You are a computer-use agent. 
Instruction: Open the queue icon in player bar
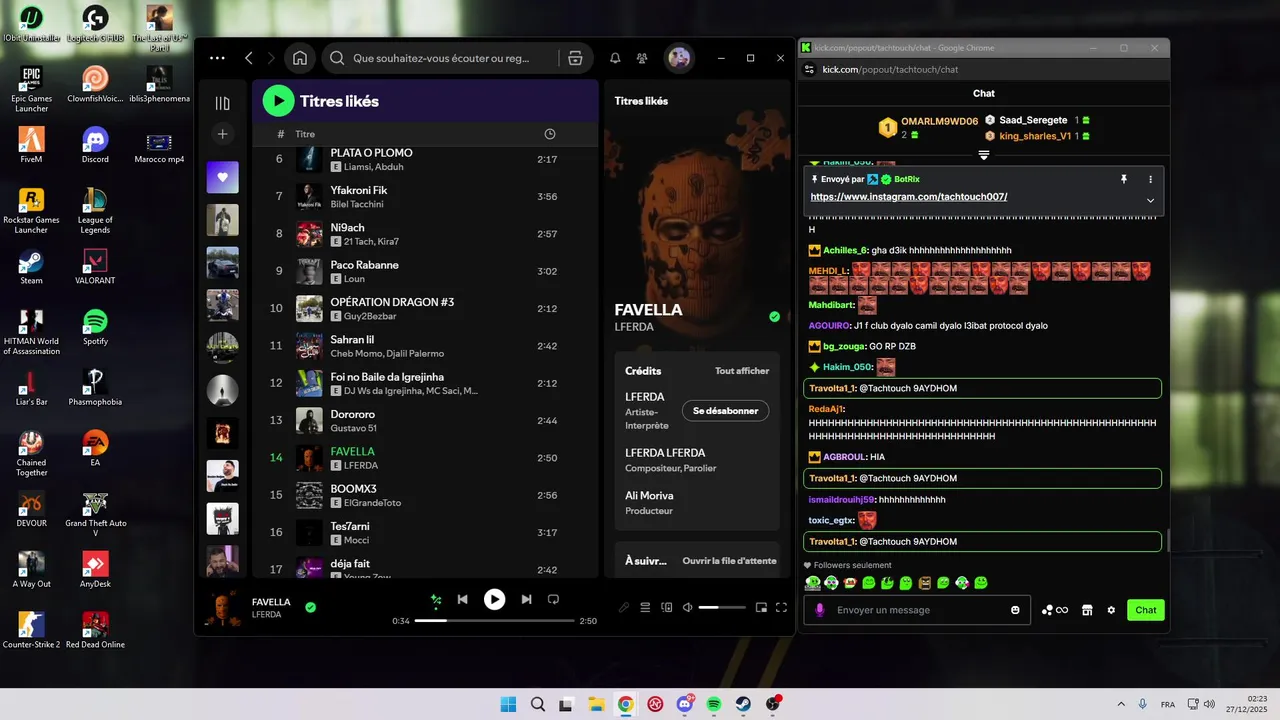(645, 607)
